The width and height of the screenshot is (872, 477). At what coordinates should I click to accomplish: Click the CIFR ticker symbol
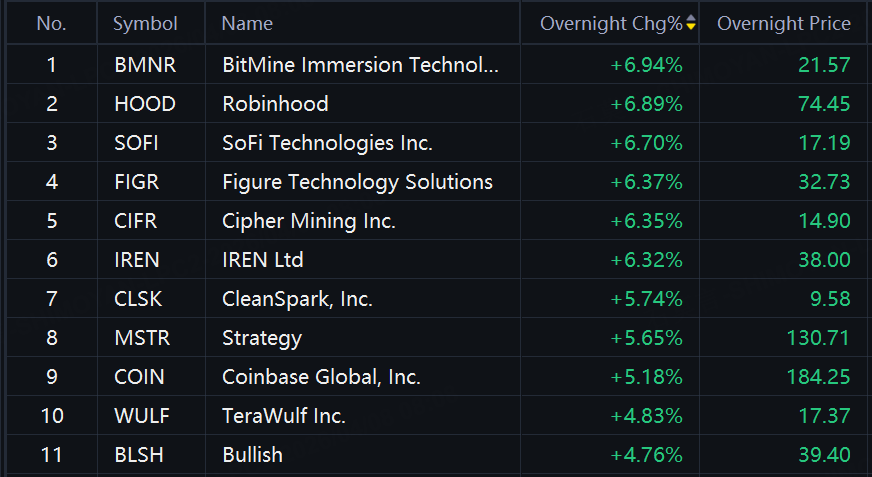pos(136,221)
